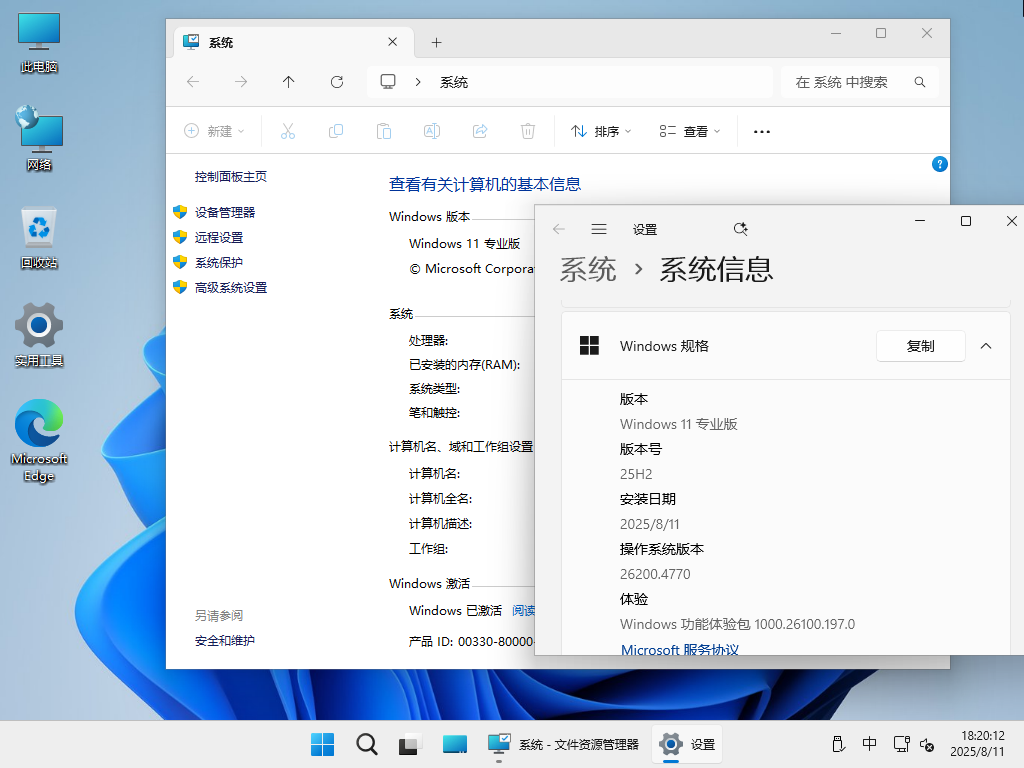Select the 25H2 version number text
The image size is (1024, 768).
(x=636, y=474)
